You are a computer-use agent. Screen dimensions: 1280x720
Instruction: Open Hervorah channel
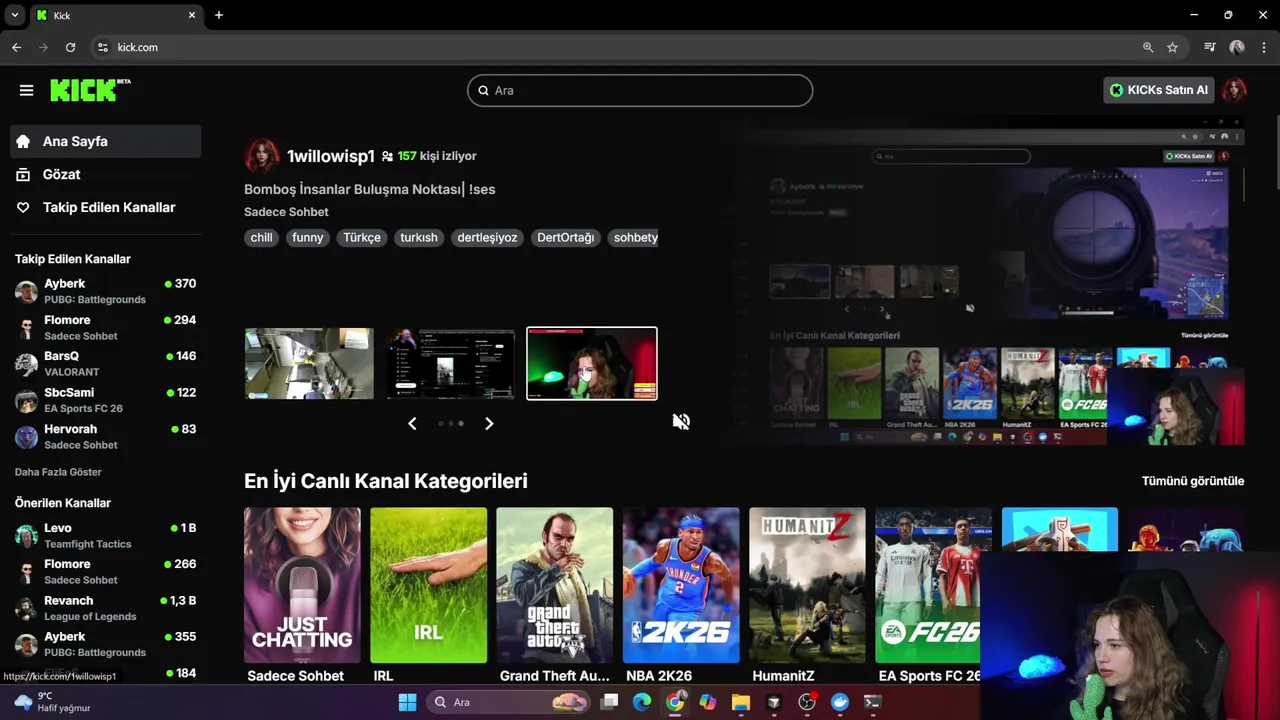[x=105, y=437]
